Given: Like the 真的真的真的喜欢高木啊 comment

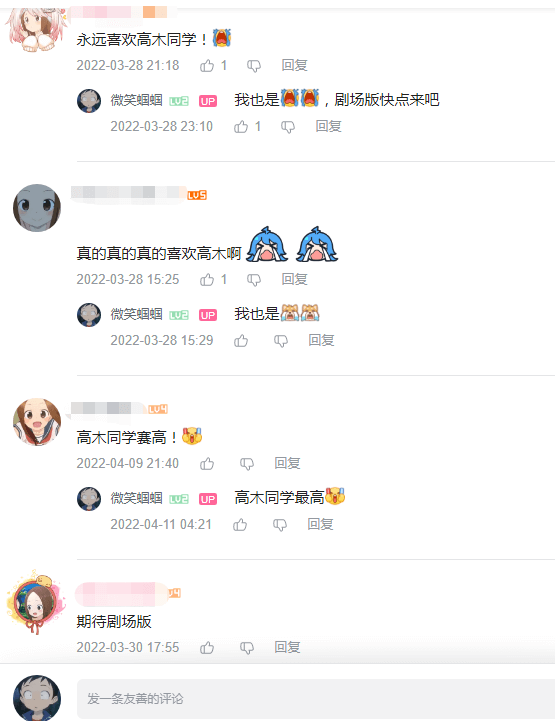Looking at the screenshot, I should 207,280.
